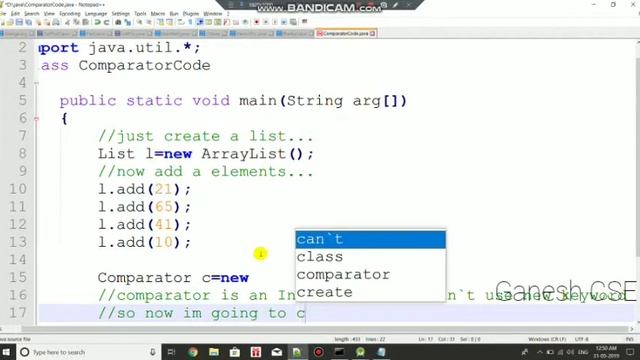Place cursor in "List l=new ArrayList();" line

click(x=206, y=154)
